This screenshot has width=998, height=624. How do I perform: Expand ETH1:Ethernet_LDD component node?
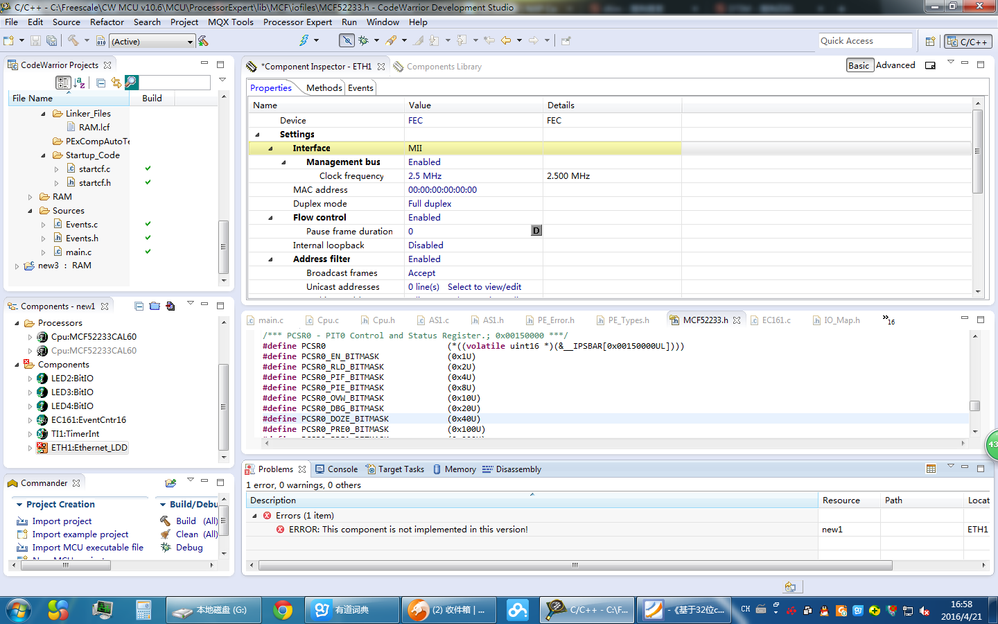(x=30, y=448)
